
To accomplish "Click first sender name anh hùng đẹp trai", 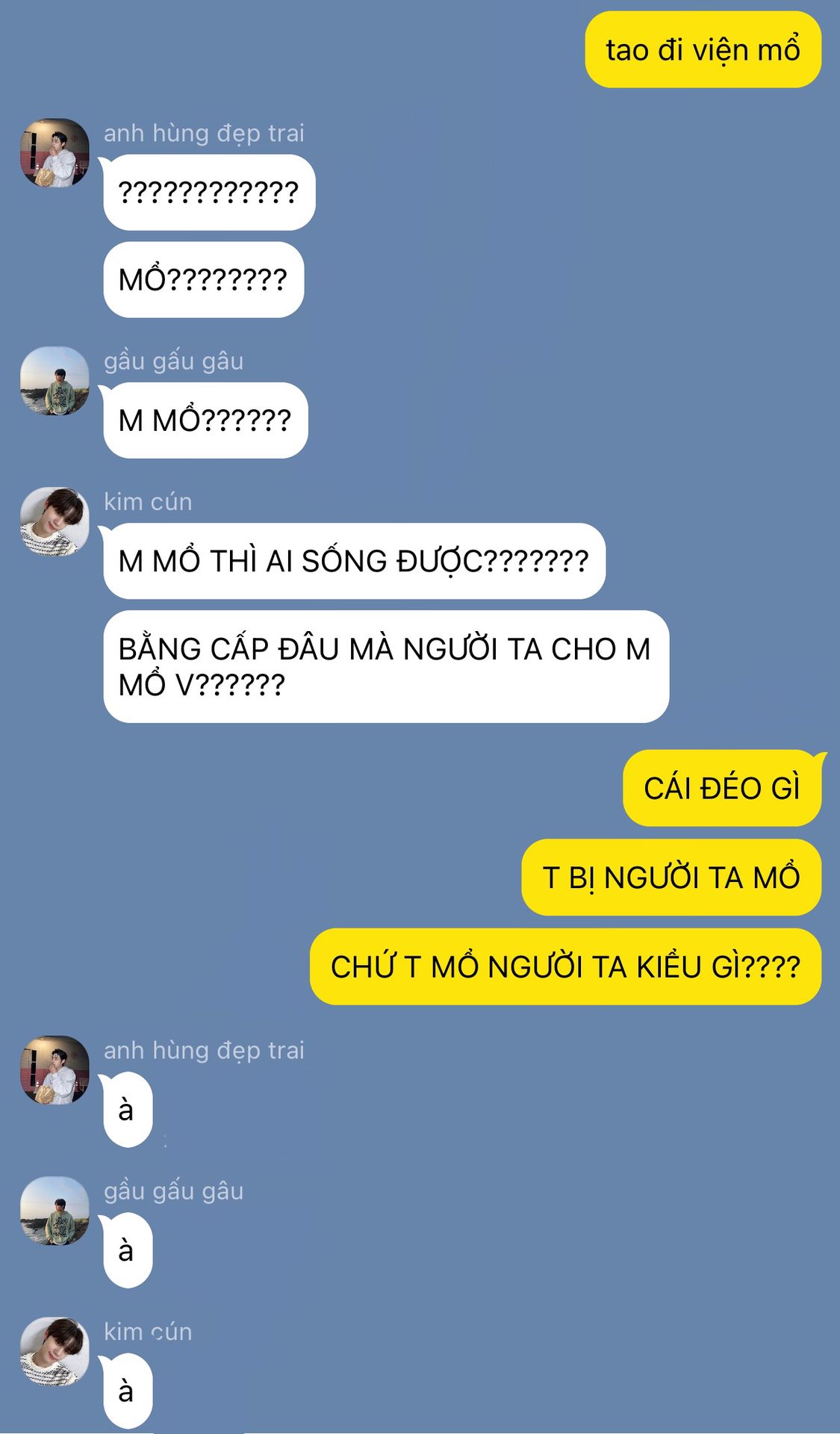I will [204, 133].
